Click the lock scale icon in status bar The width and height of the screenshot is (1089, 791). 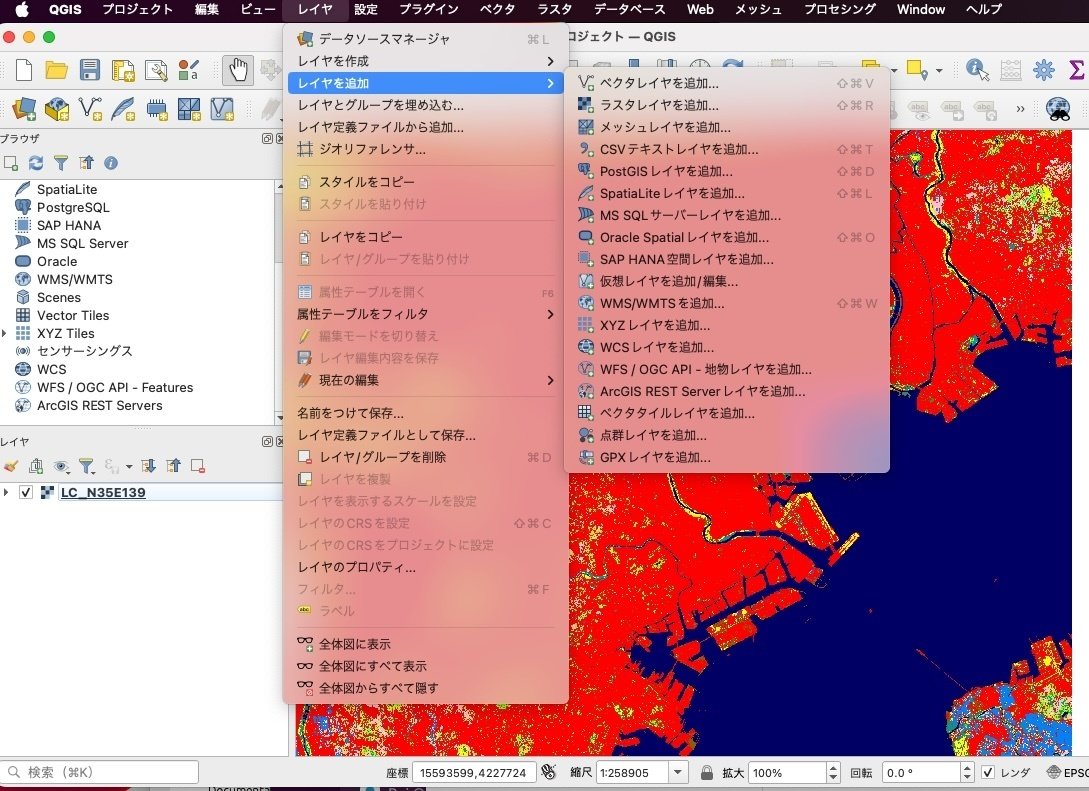tap(706, 772)
